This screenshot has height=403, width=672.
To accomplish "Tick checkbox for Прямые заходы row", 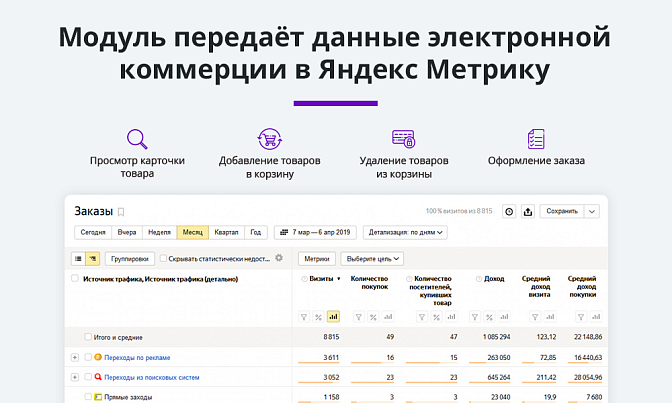I will [x=88, y=396].
